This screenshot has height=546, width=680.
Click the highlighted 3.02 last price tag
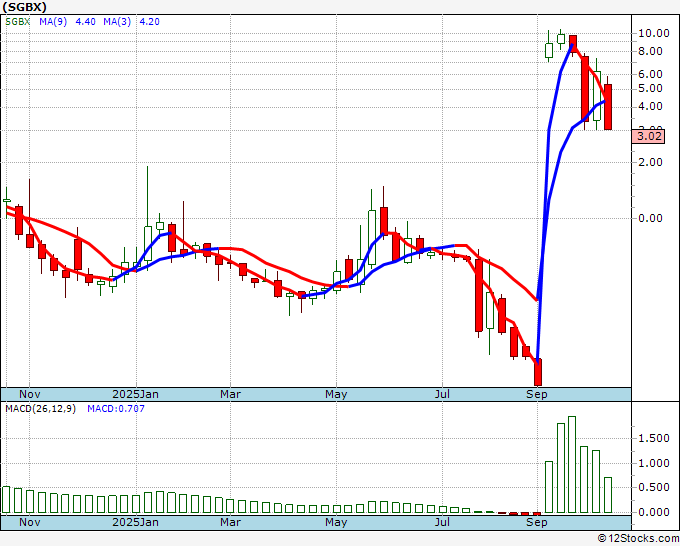click(x=648, y=137)
